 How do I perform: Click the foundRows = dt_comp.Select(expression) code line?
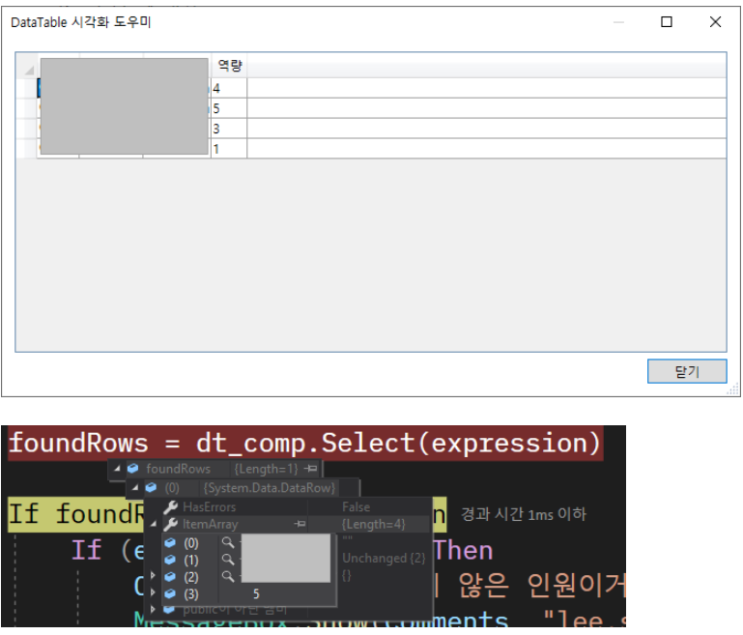click(x=305, y=444)
